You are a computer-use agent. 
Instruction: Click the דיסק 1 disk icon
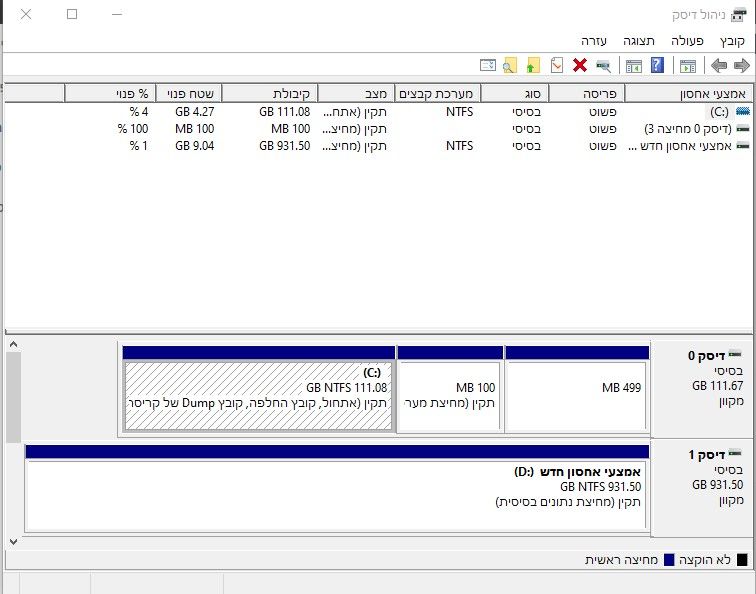(x=735, y=453)
